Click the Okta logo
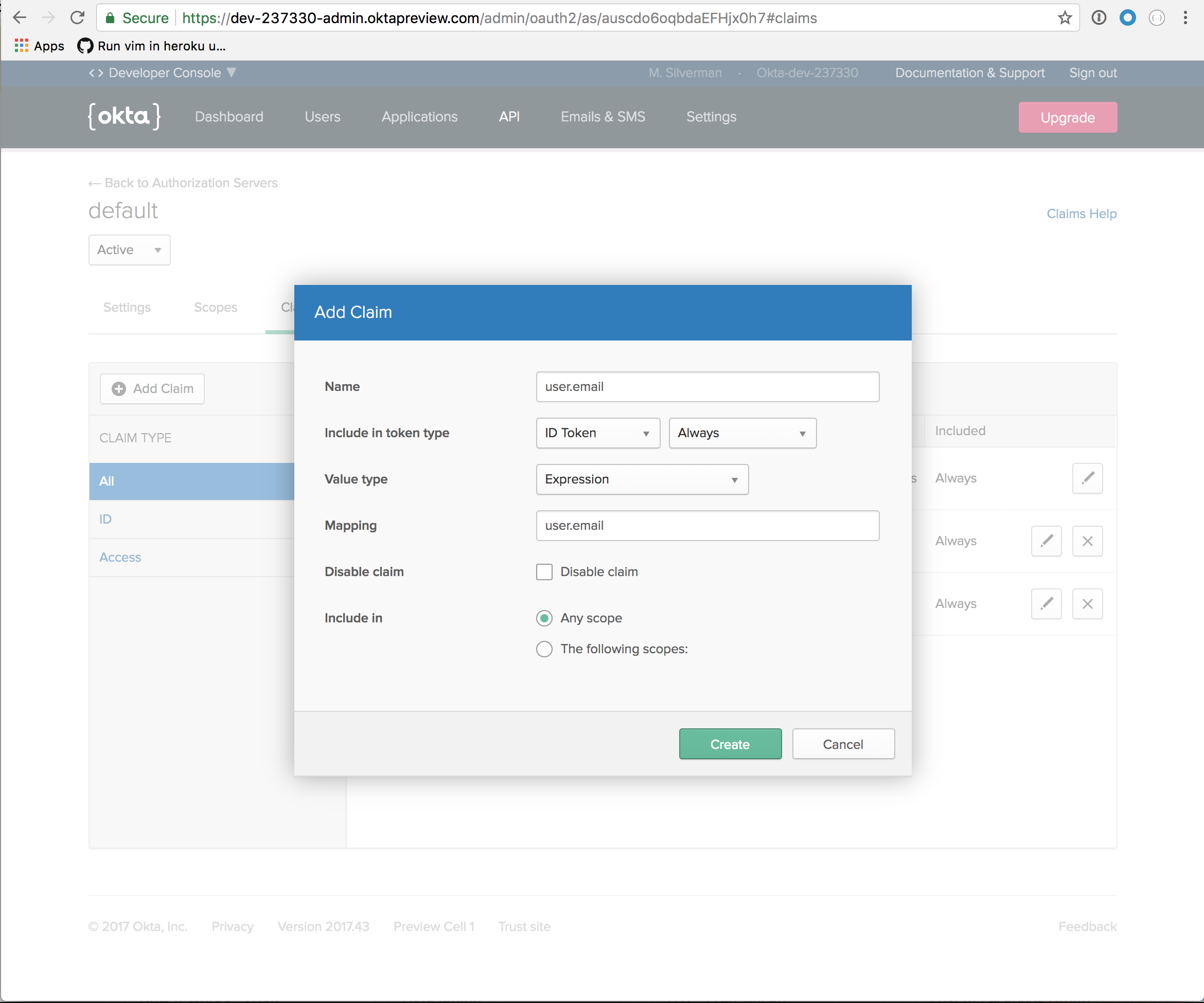 point(125,116)
